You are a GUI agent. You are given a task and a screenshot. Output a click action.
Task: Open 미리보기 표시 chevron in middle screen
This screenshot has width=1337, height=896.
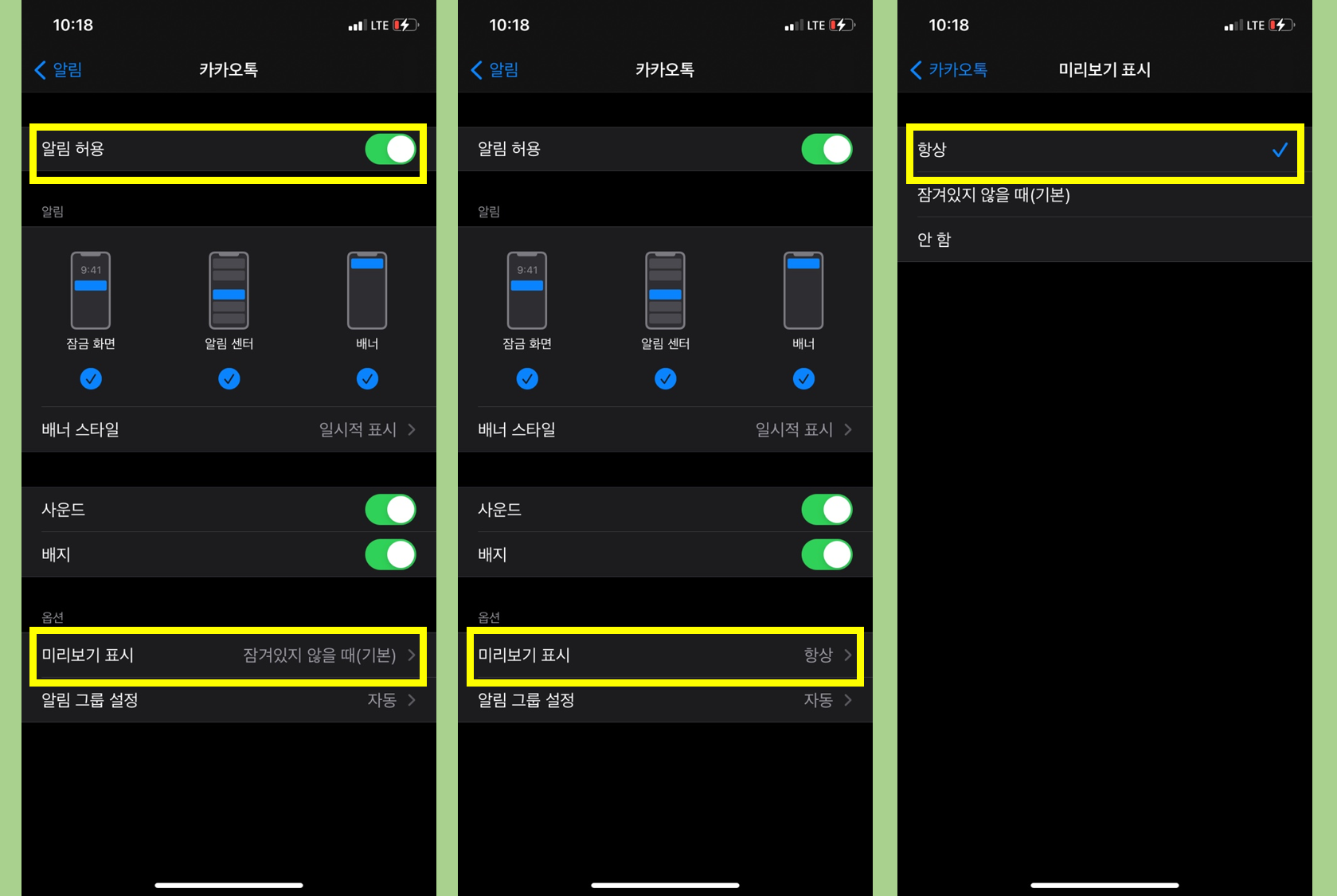pos(848,655)
